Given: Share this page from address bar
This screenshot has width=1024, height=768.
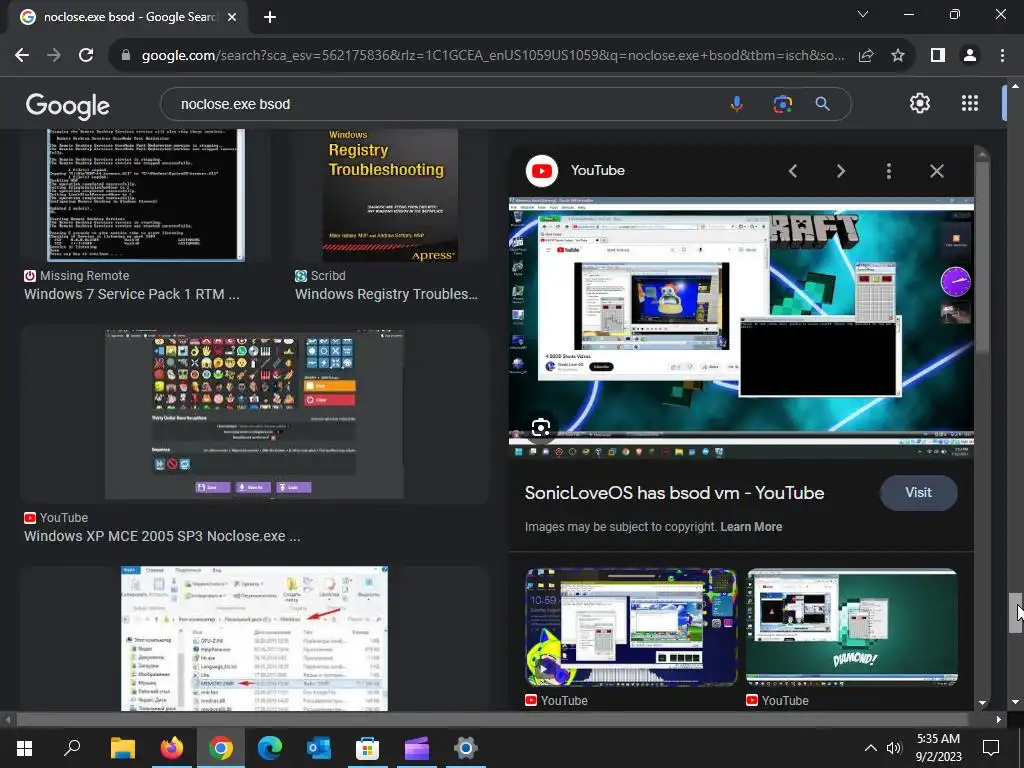Looking at the screenshot, I should [x=866, y=56].
